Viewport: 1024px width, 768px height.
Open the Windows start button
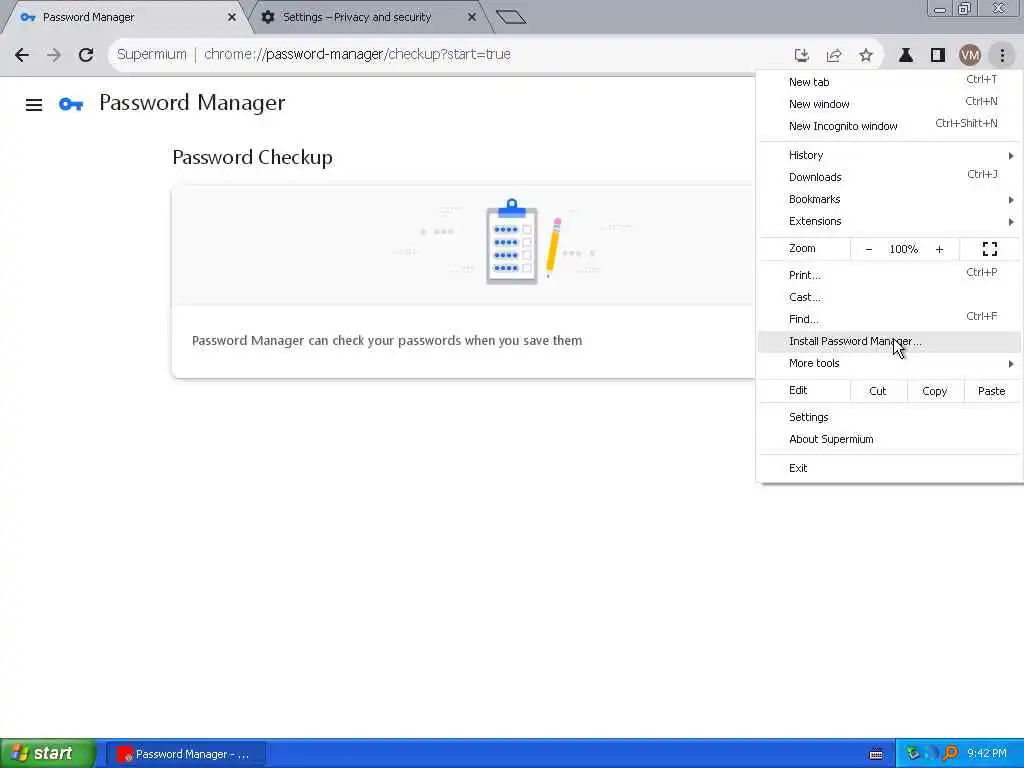(48, 754)
